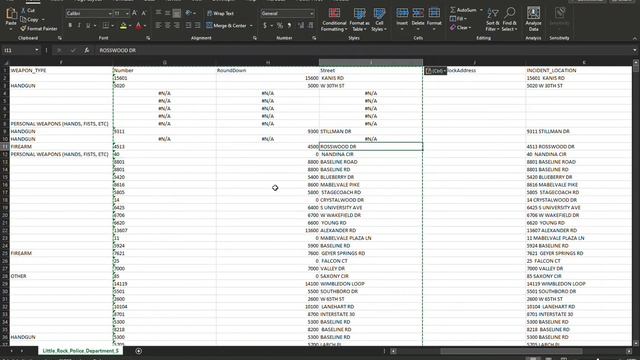Image resolution: width=640 pixels, height=360 pixels.
Task: Click the AutoSum button
Action: 463,10
